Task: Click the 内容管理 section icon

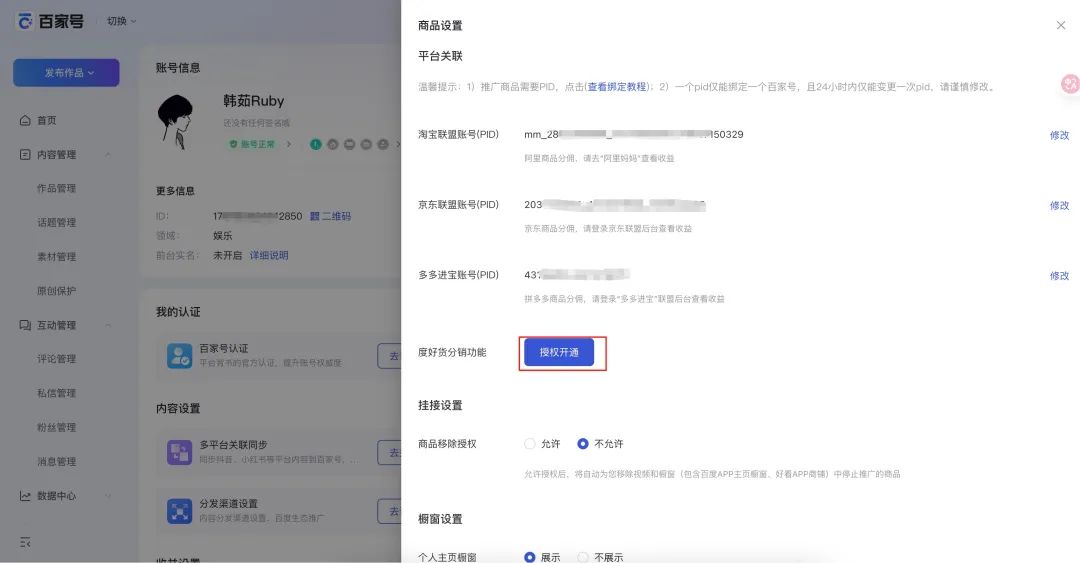Action: [25, 154]
